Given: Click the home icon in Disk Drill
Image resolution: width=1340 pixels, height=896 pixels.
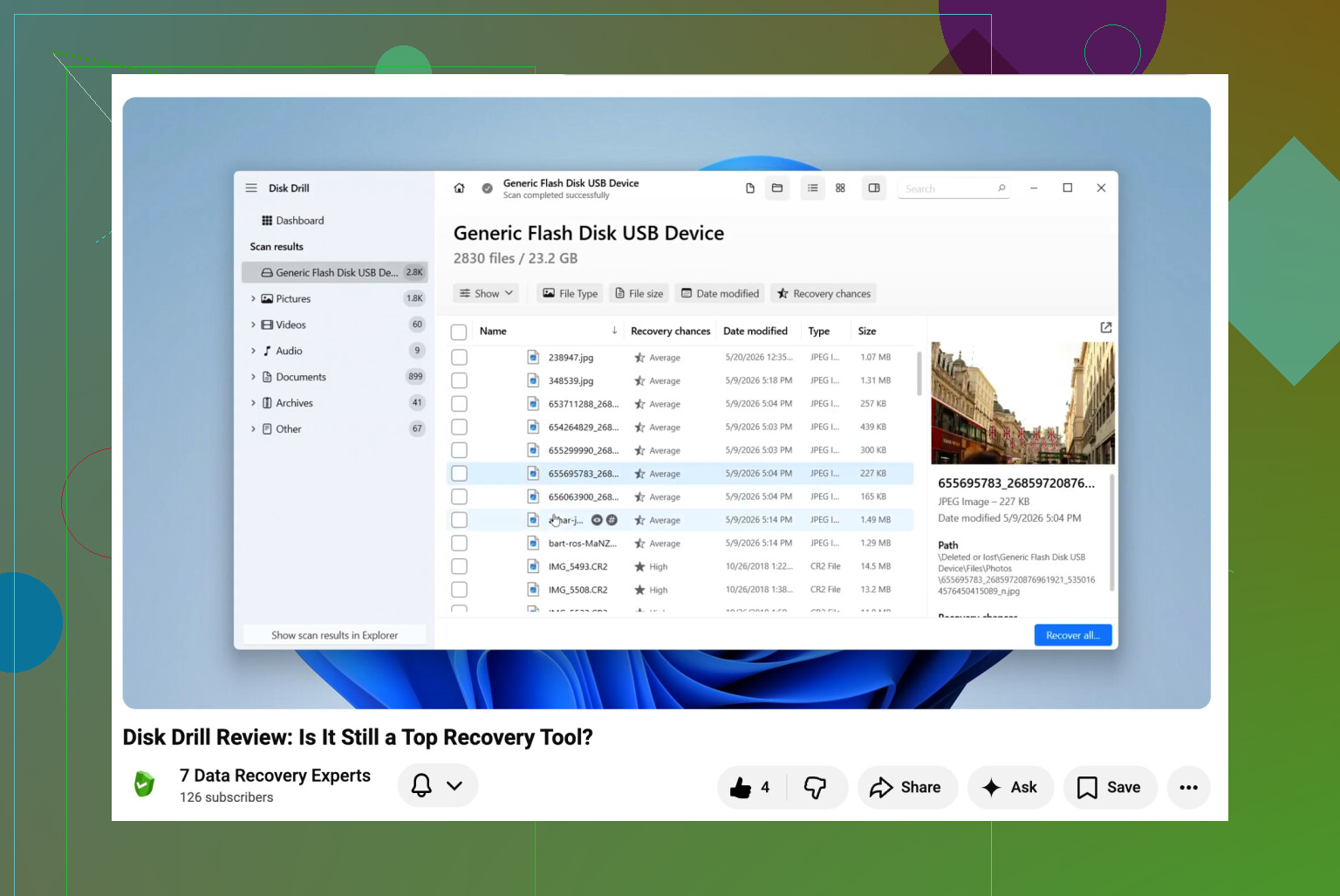Looking at the screenshot, I should click(460, 188).
